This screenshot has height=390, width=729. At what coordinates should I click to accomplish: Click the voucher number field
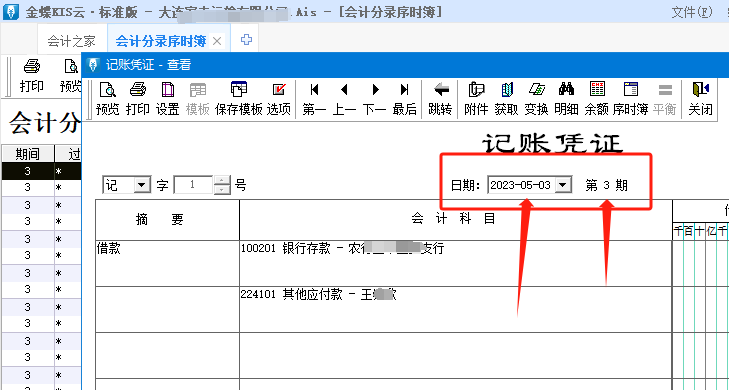193,185
